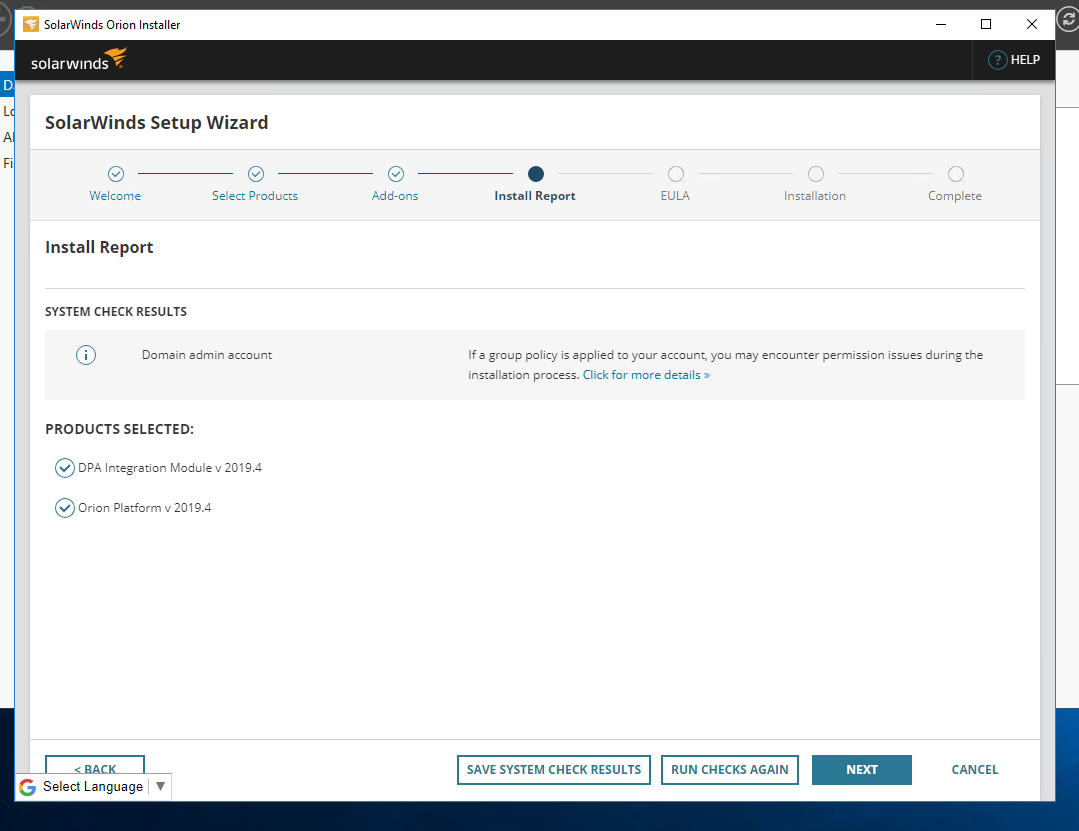
Task: Click the Google logo in language widget
Action: (28, 787)
